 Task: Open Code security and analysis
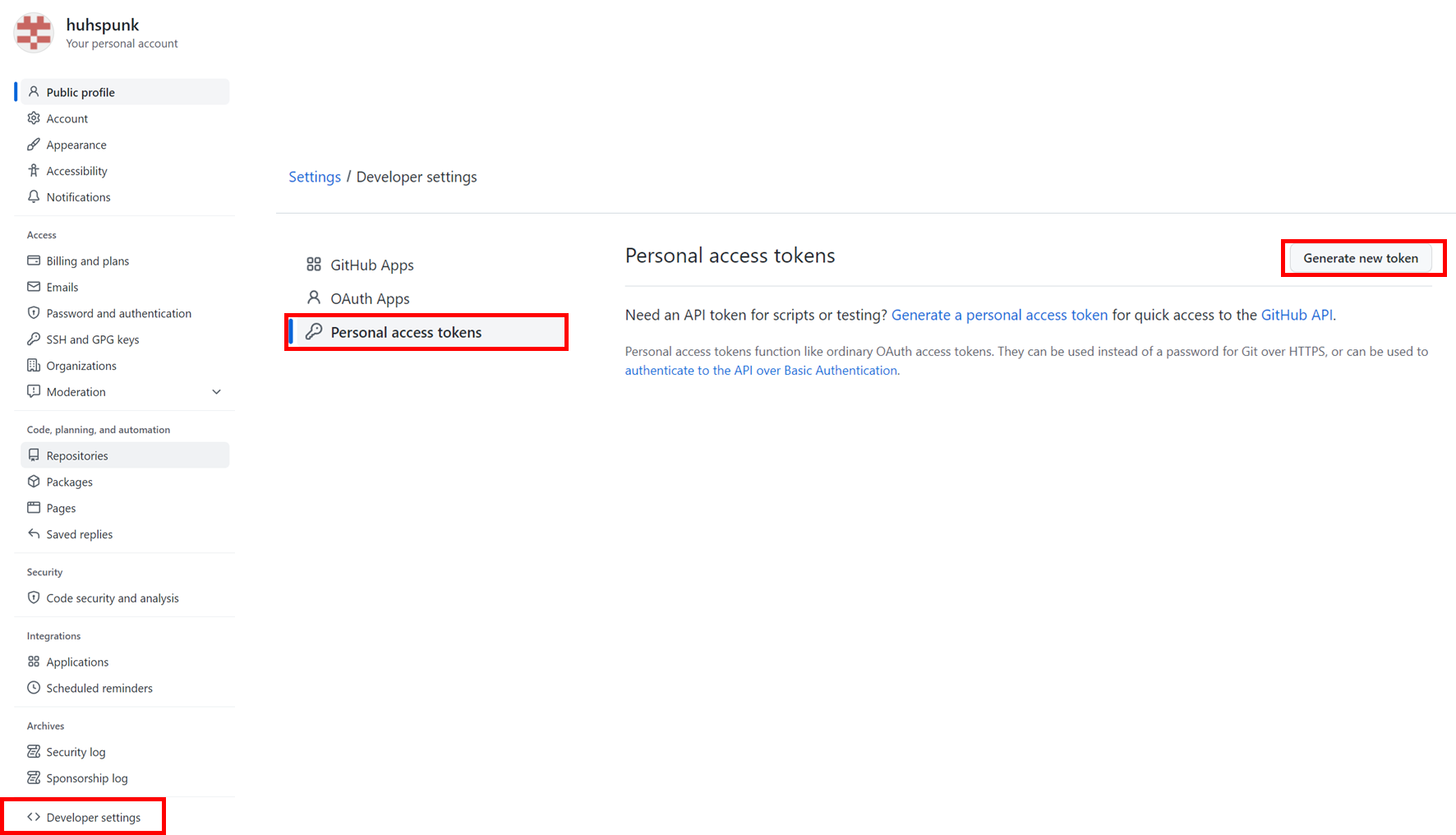click(125, 598)
